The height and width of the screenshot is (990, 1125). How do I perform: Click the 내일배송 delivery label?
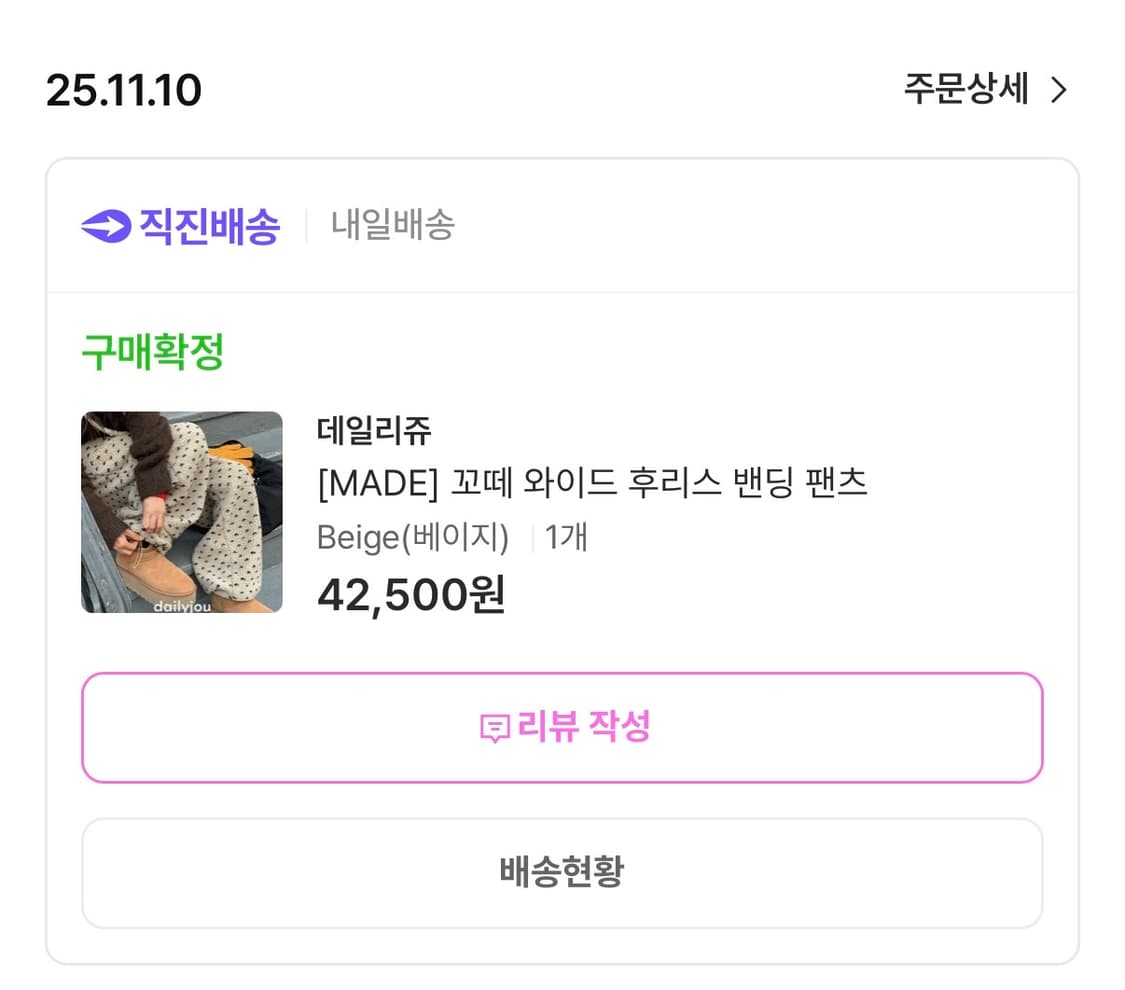click(x=392, y=226)
